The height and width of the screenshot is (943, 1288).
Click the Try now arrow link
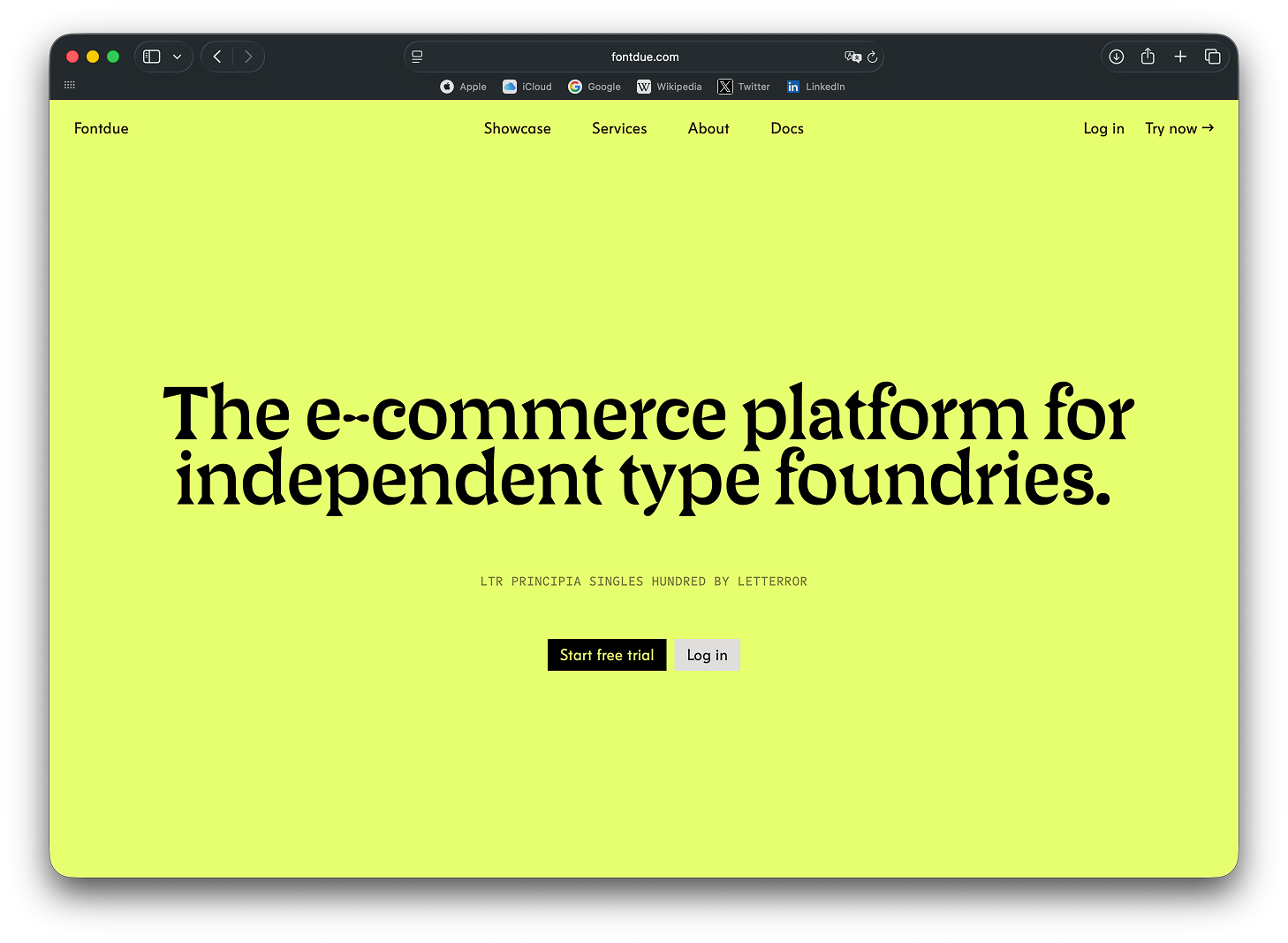click(x=1179, y=128)
